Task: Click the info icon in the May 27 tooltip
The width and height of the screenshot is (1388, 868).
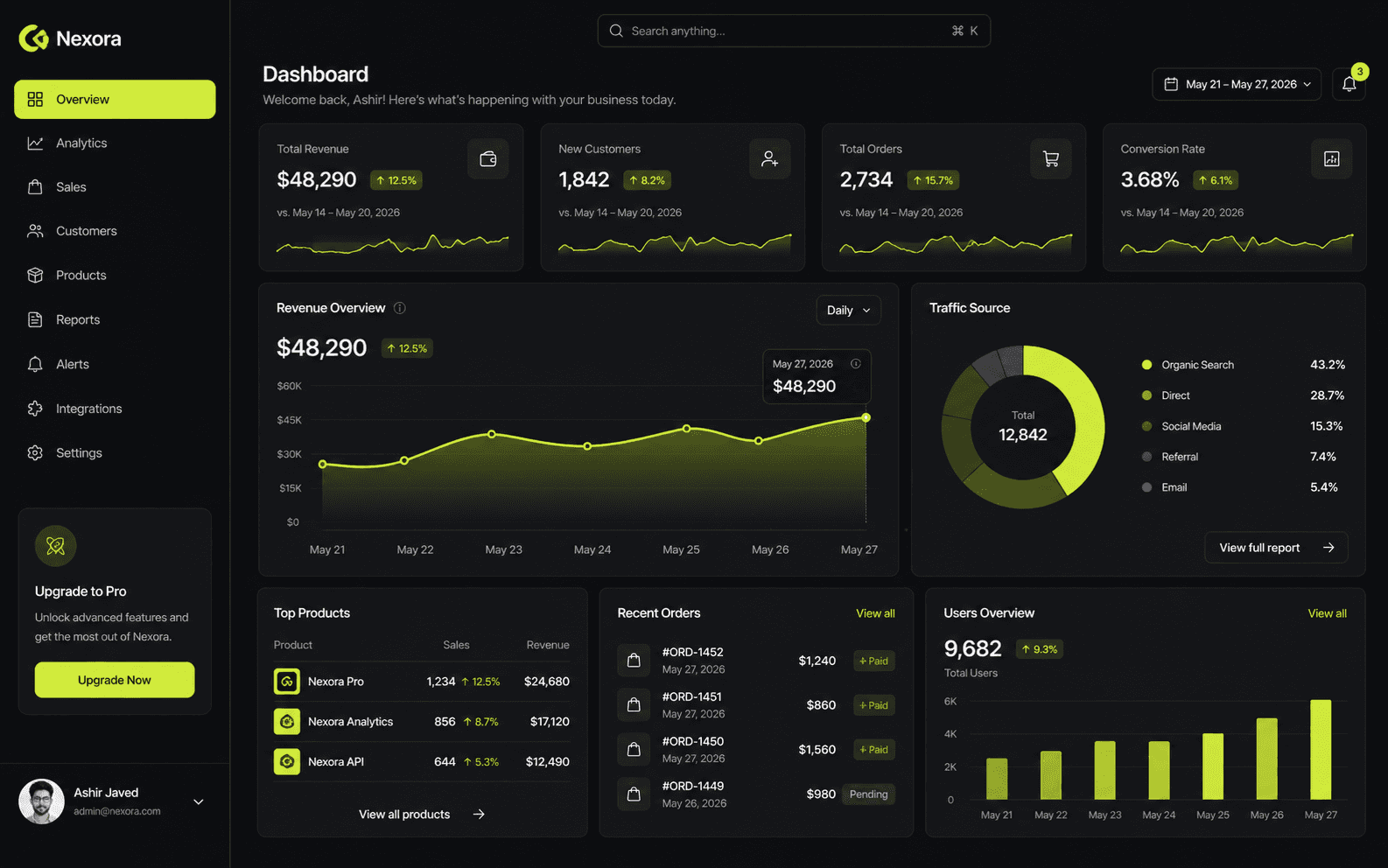Action: pos(856,364)
